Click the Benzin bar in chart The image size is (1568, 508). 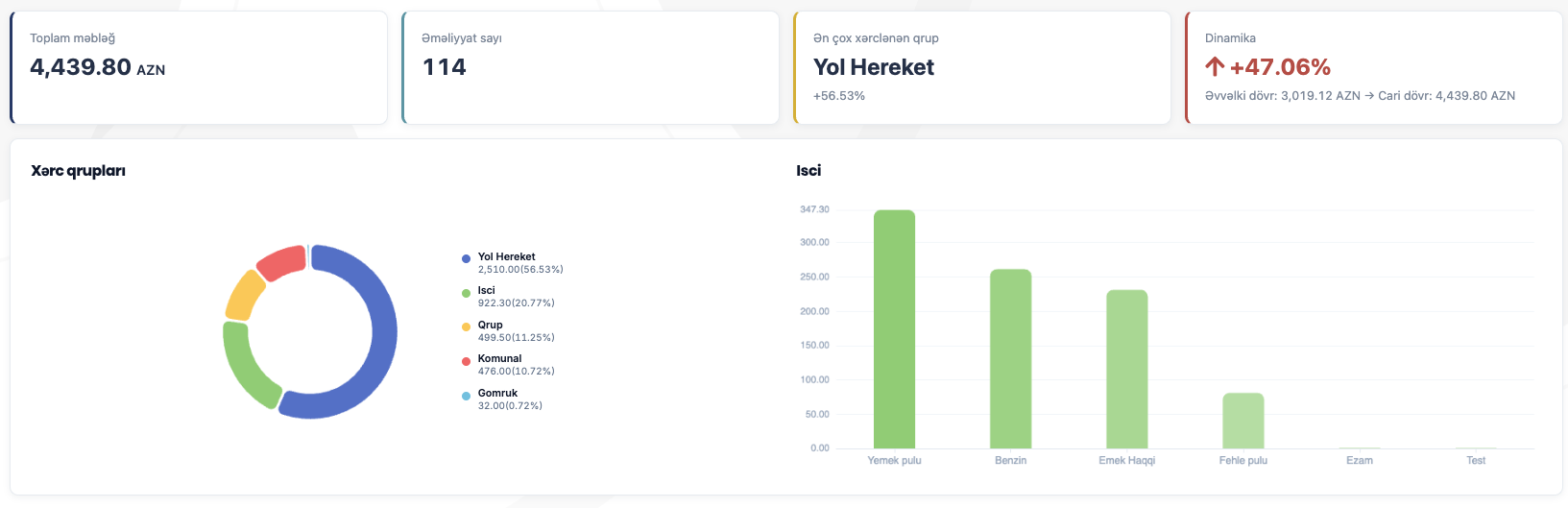(x=1010, y=358)
